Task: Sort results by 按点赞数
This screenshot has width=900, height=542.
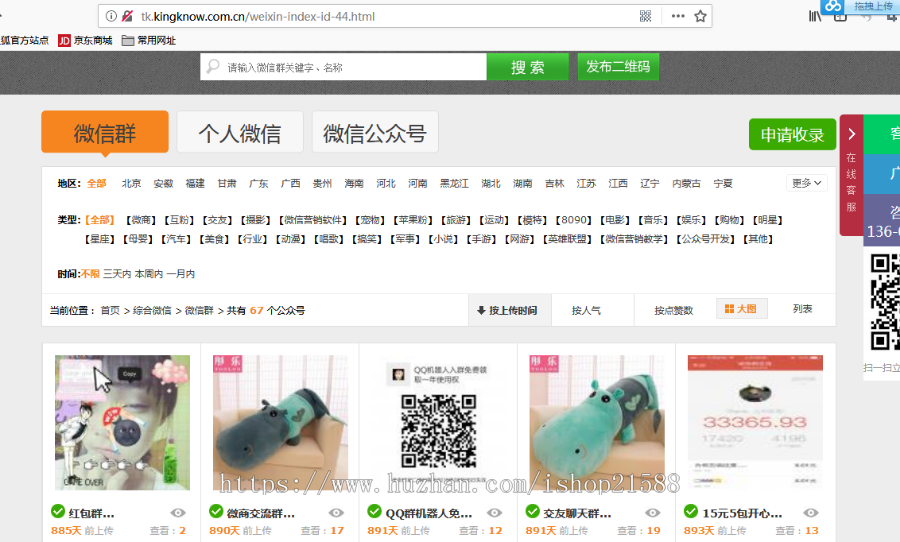Action: pos(674,310)
